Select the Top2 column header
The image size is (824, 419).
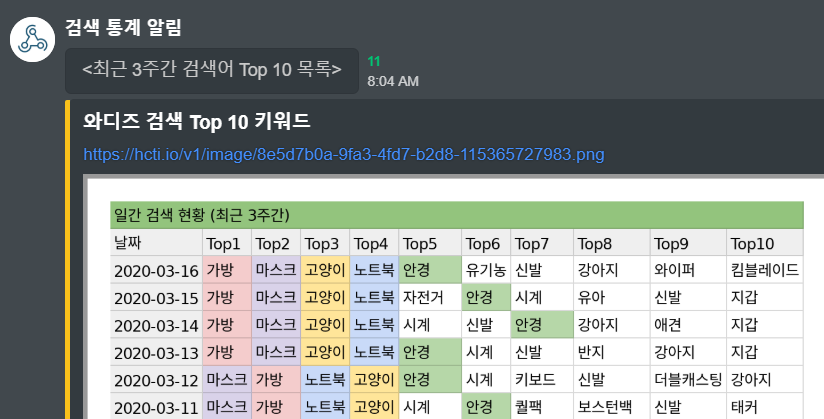point(276,243)
